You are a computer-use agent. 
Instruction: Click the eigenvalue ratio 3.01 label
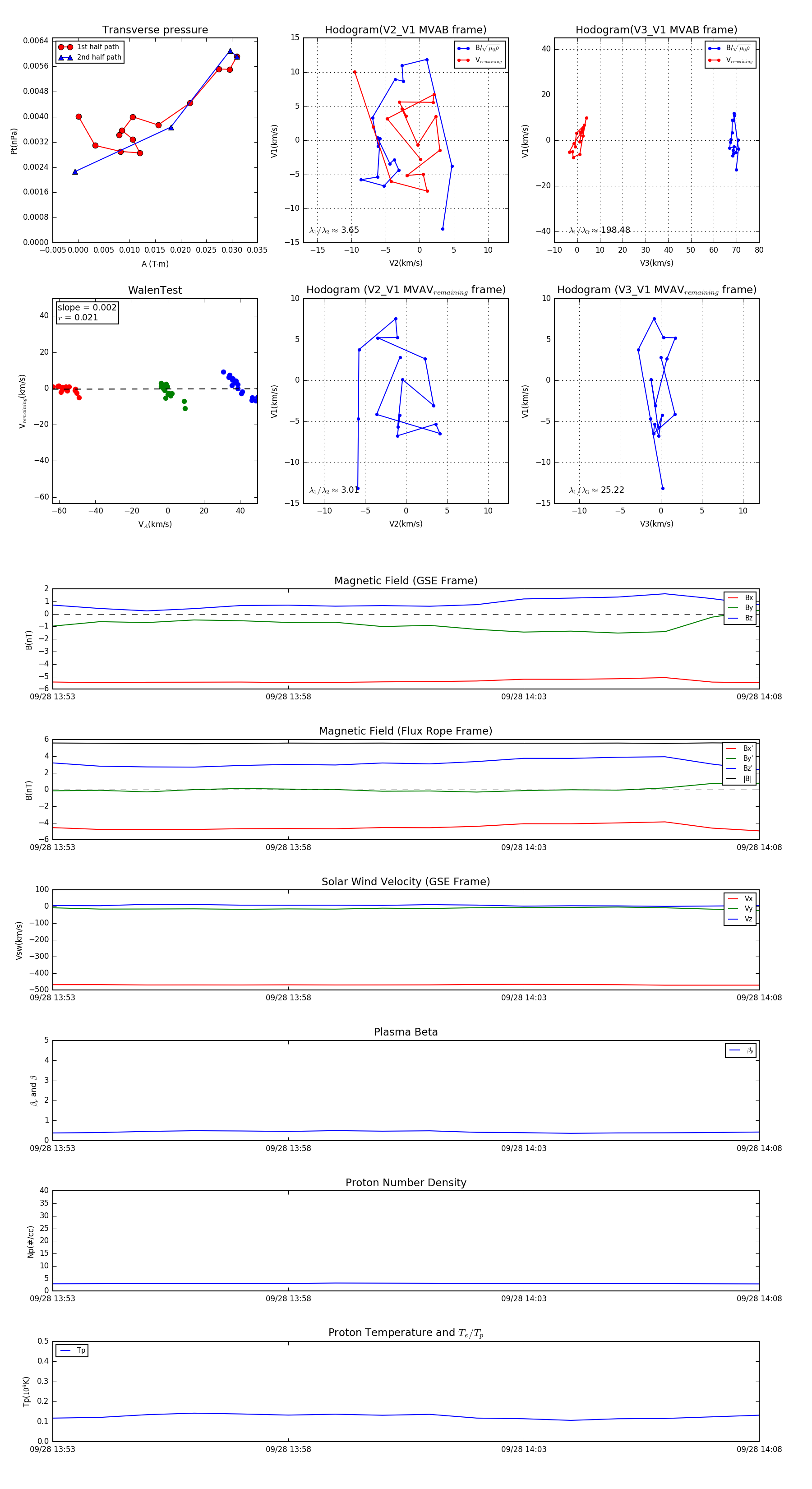click(x=334, y=490)
